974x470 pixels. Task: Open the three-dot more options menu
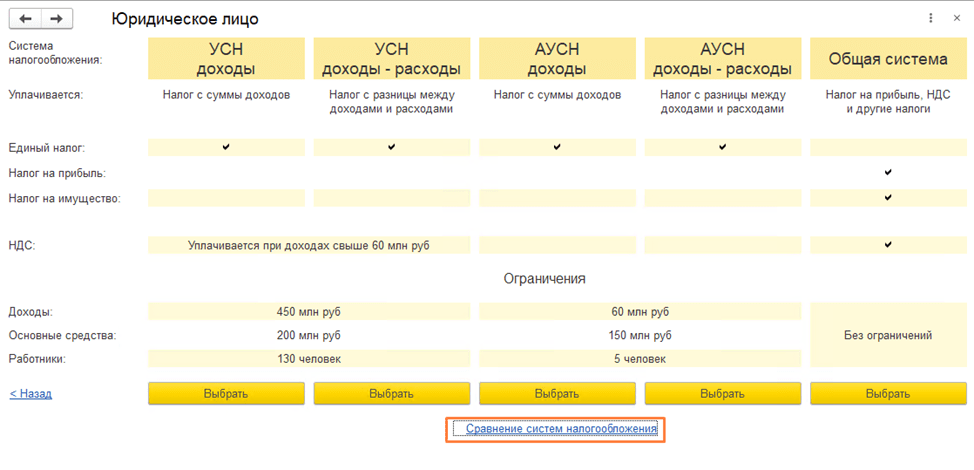(x=931, y=19)
